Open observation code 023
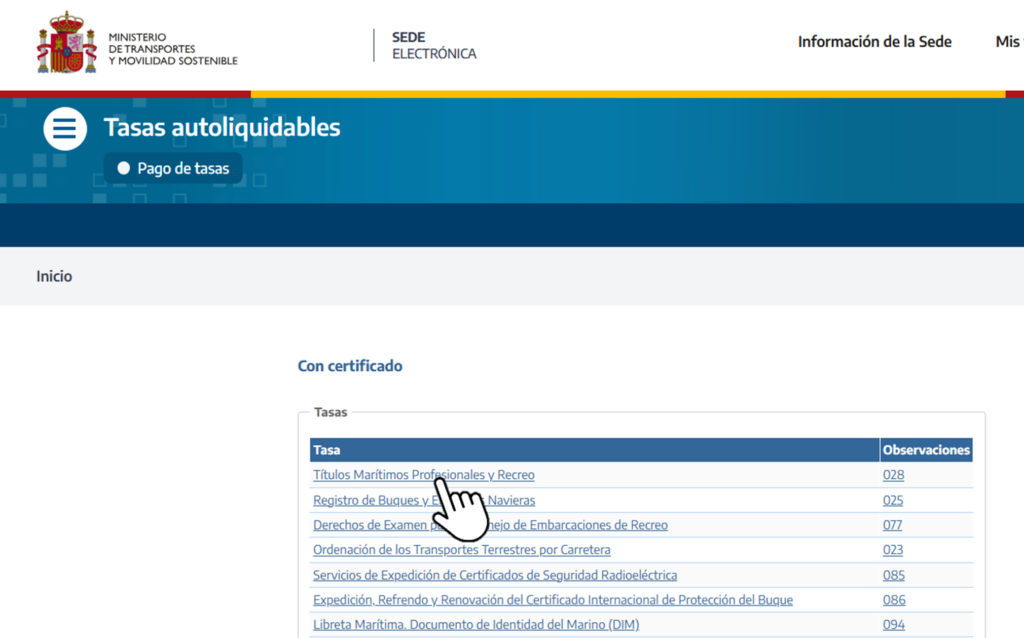 click(893, 550)
